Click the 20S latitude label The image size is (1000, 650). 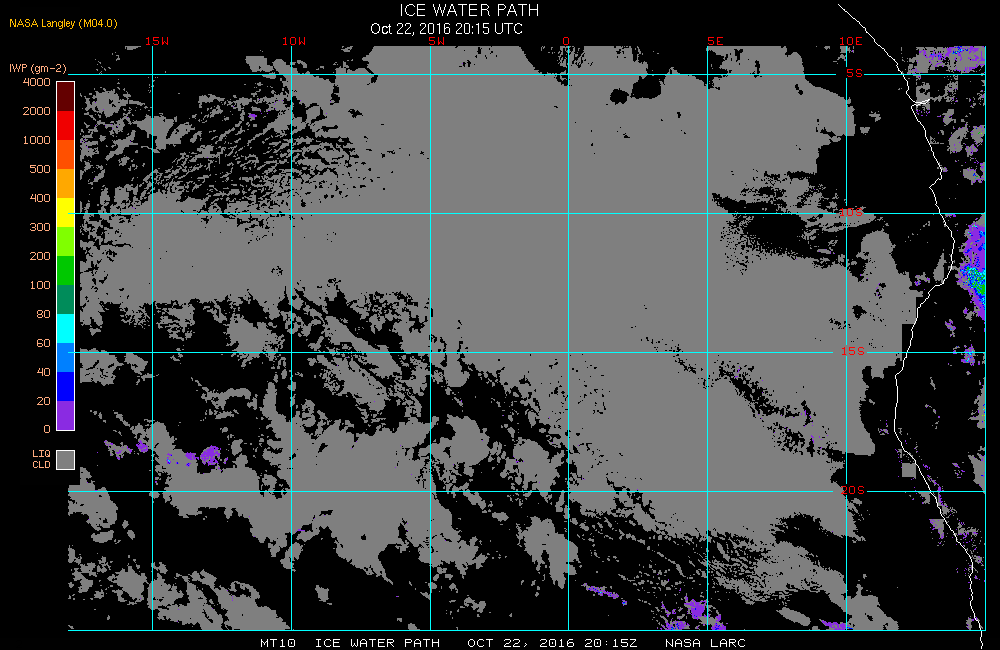click(x=853, y=490)
